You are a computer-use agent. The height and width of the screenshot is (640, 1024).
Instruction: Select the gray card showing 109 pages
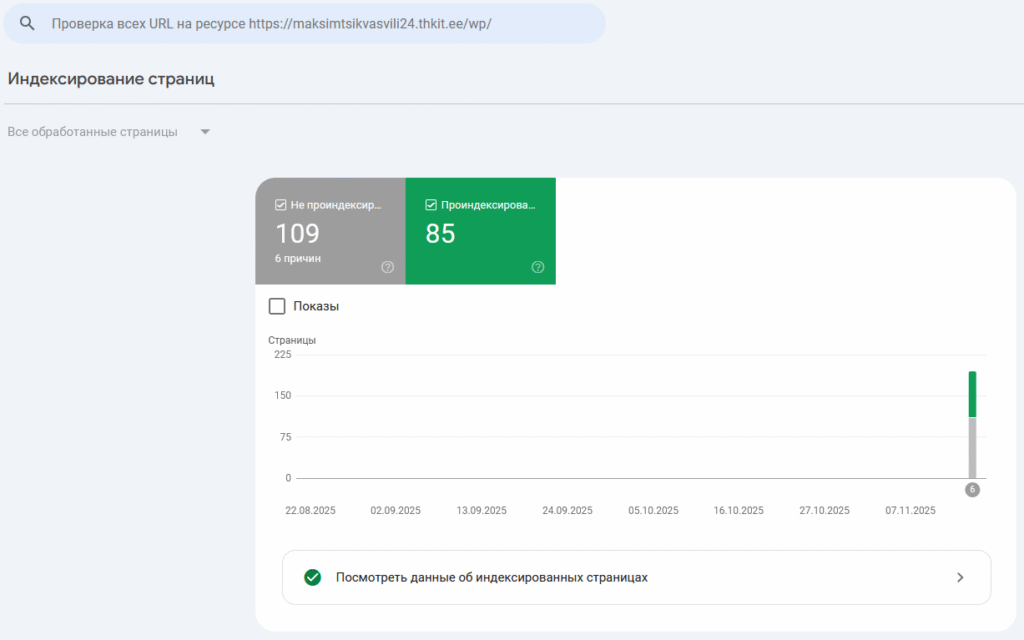(x=330, y=235)
